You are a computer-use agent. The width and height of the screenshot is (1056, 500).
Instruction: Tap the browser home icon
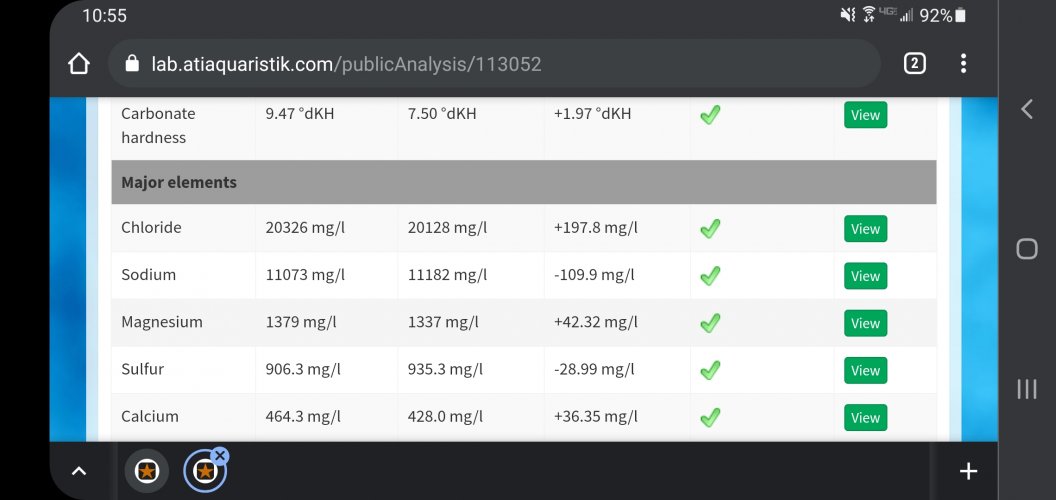click(x=79, y=64)
